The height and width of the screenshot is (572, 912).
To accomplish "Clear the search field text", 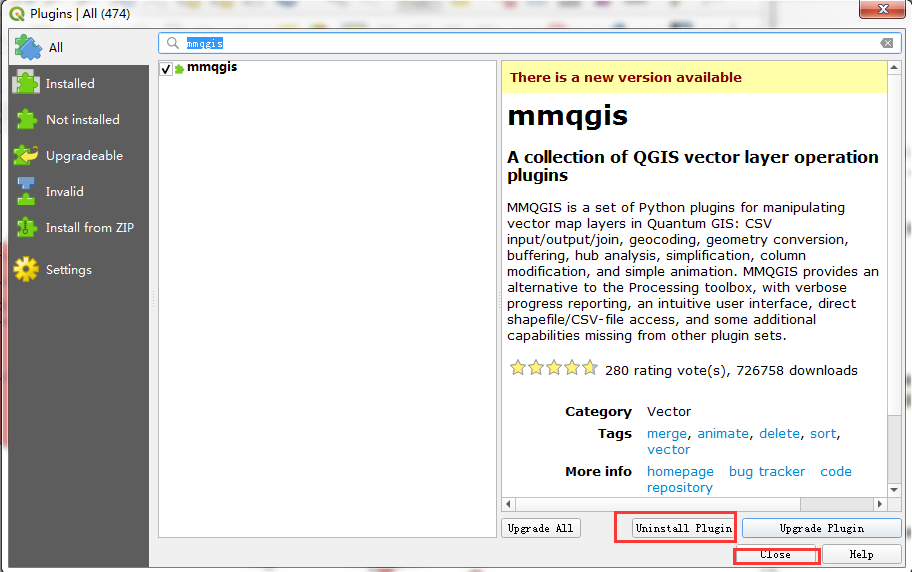I will coord(887,43).
